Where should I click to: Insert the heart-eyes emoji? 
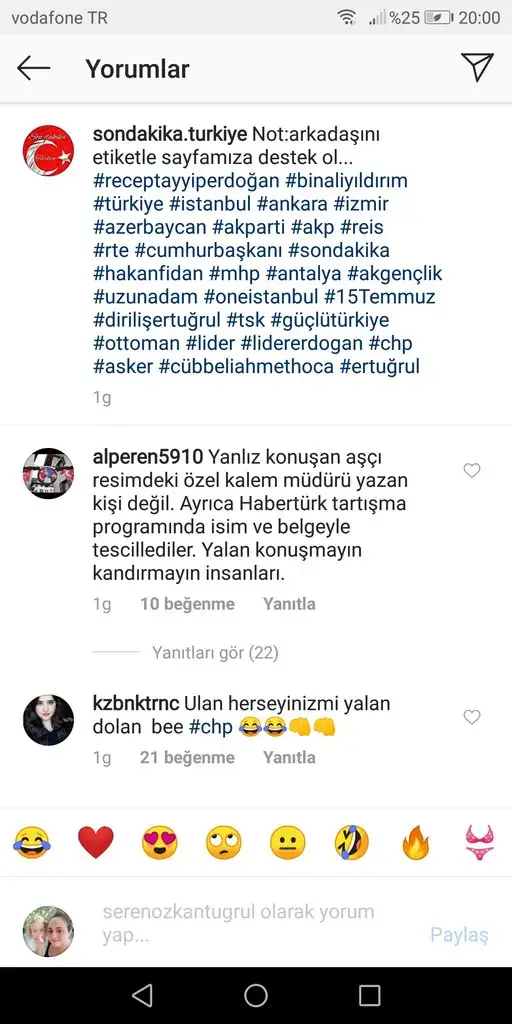[x=159, y=842]
